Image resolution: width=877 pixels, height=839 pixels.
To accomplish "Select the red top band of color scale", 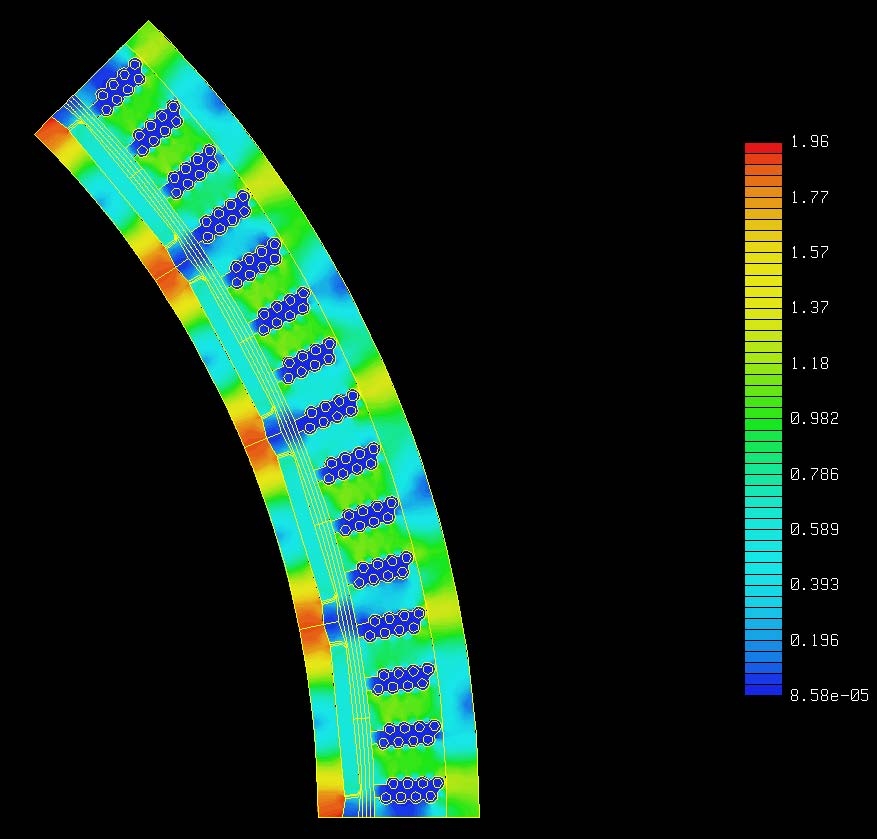I will click(763, 147).
